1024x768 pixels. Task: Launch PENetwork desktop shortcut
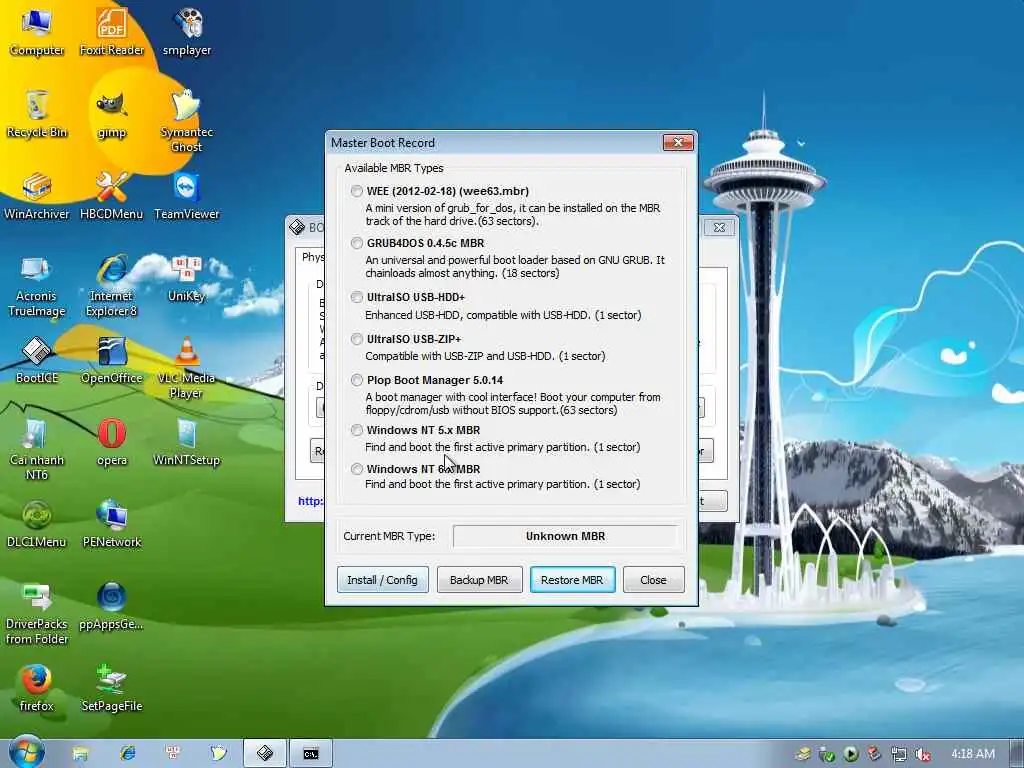(x=112, y=524)
